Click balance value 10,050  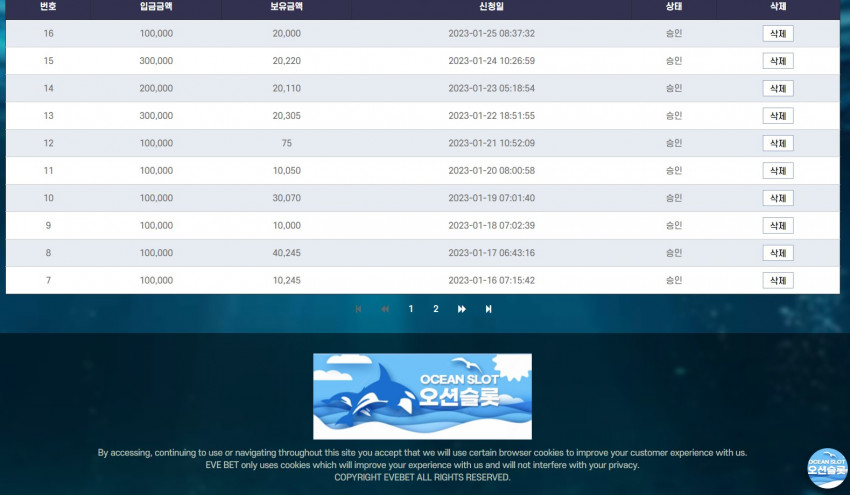click(x=286, y=171)
